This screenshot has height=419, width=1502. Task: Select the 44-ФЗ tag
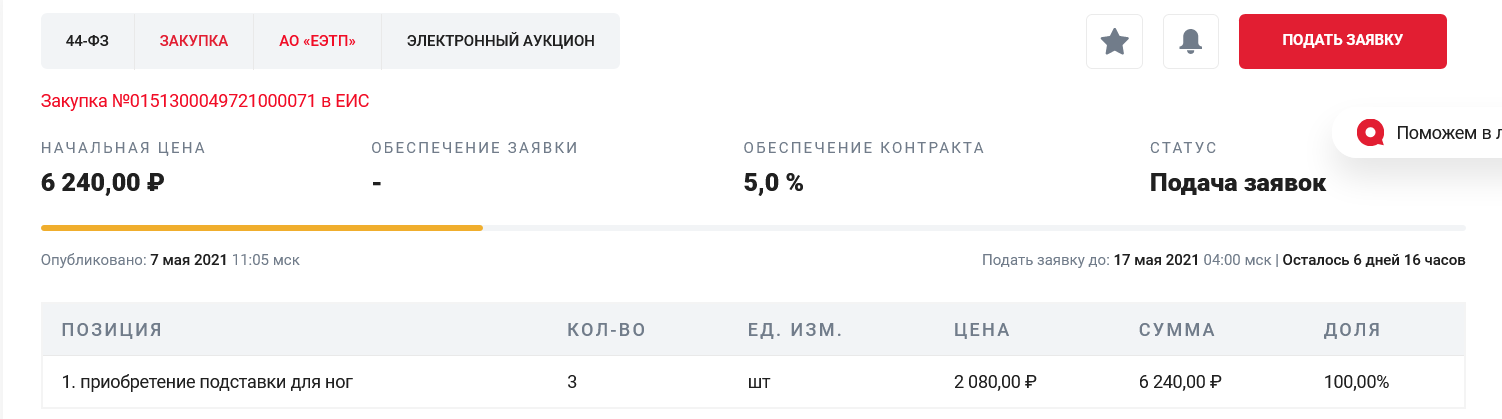click(x=87, y=41)
